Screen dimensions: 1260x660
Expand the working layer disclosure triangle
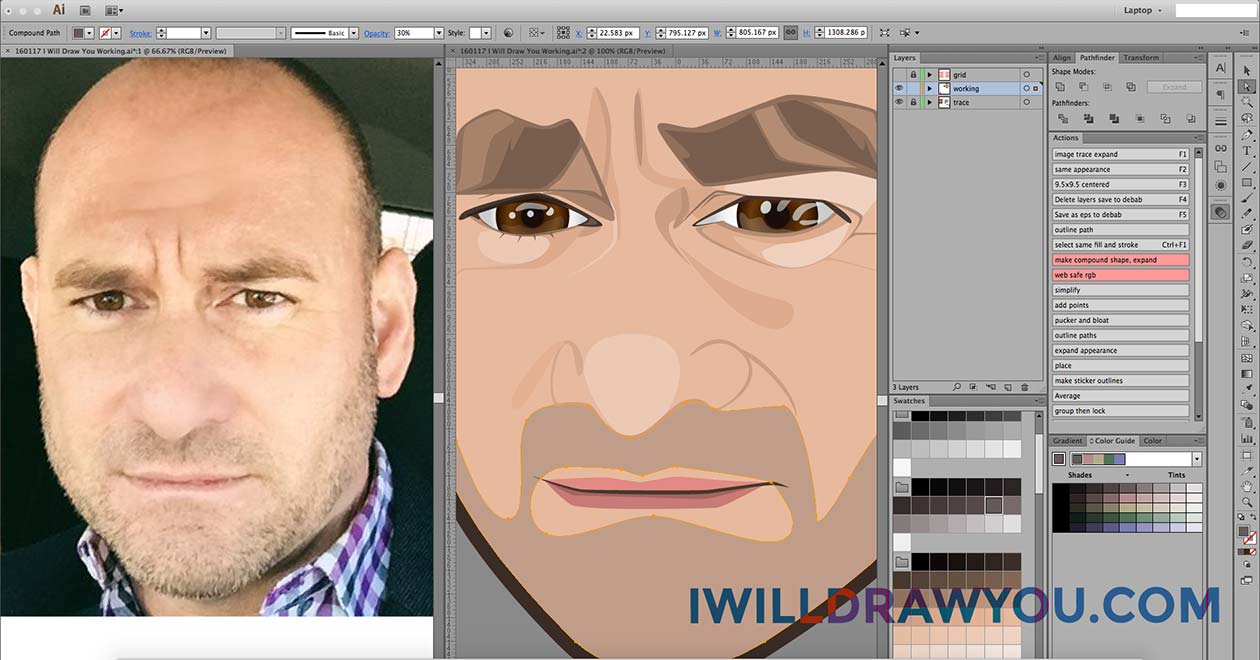pyautogui.click(x=929, y=88)
